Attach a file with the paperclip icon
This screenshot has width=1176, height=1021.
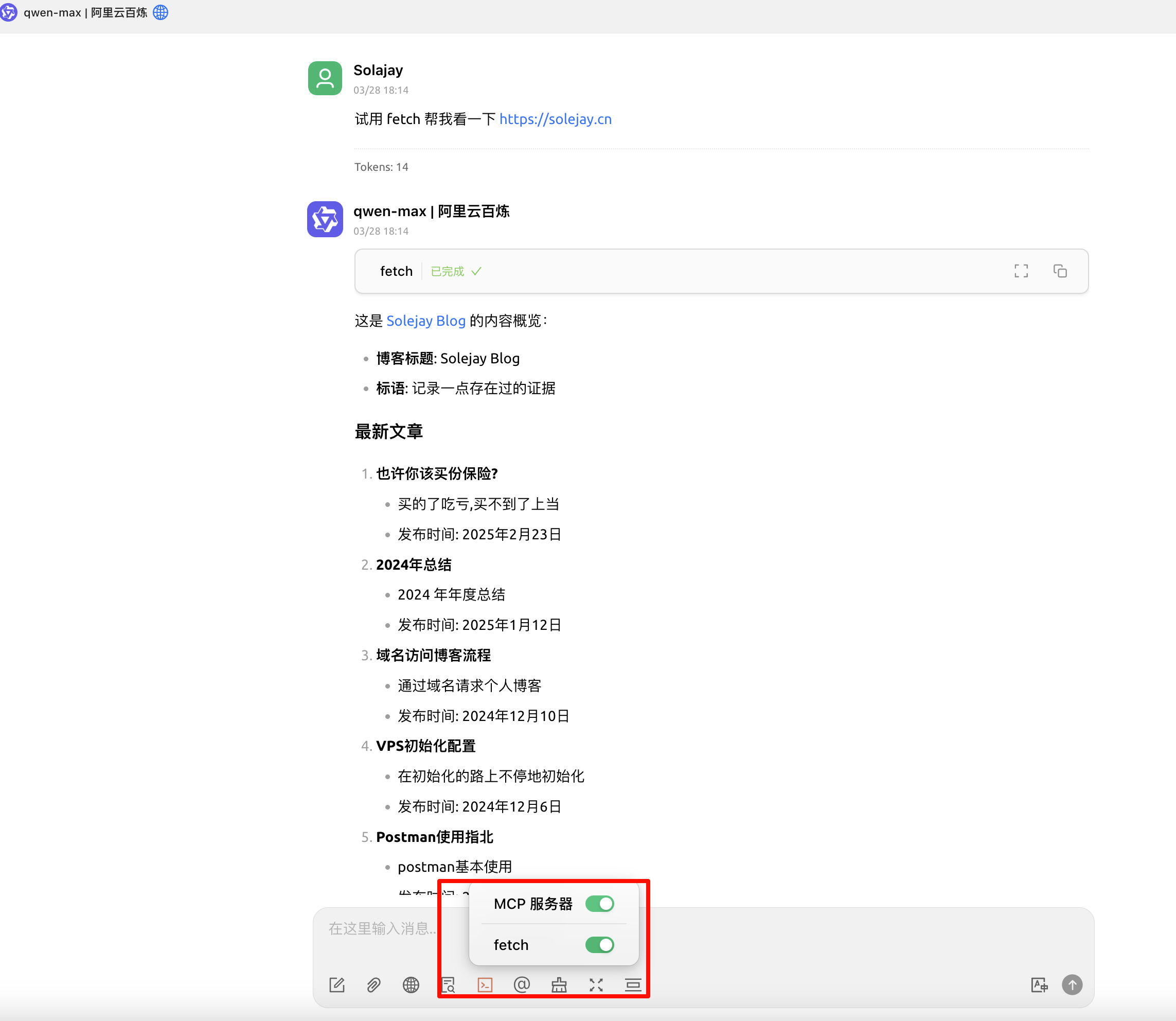[373, 984]
